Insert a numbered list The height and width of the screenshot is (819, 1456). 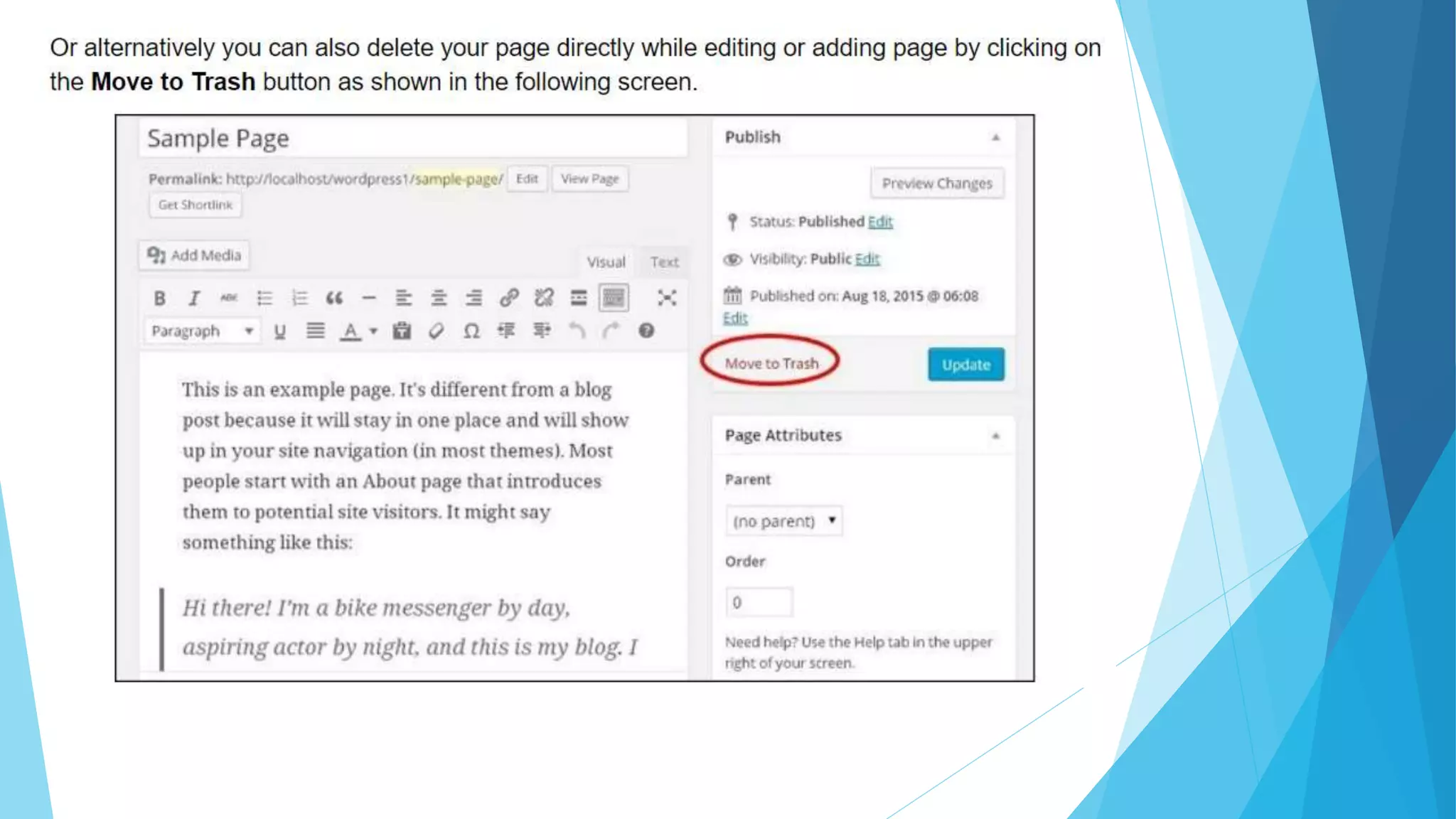[299, 298]
